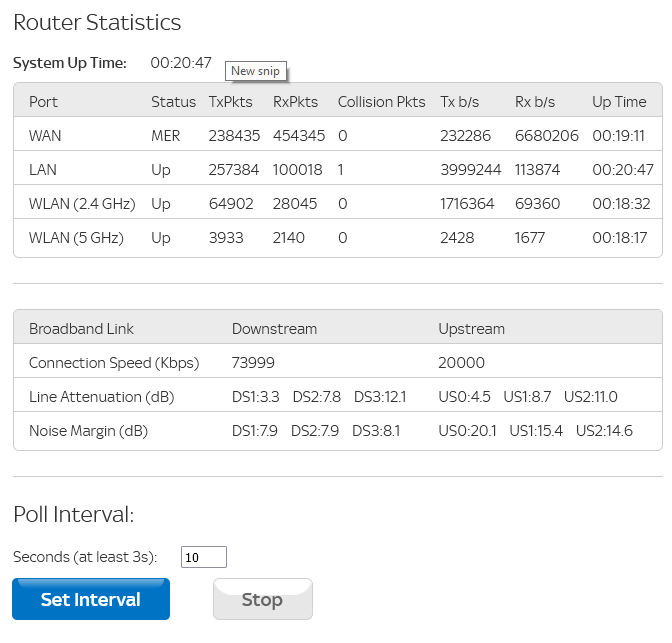
Task: Click the New snip tooltip
Action: 256,71
